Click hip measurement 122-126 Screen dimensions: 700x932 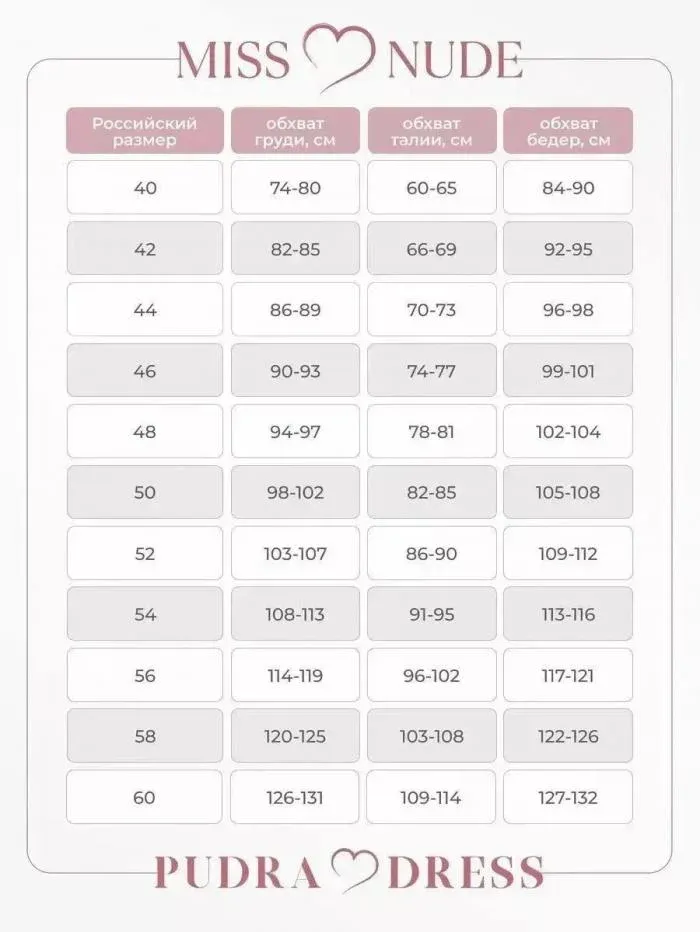[568, 735]
